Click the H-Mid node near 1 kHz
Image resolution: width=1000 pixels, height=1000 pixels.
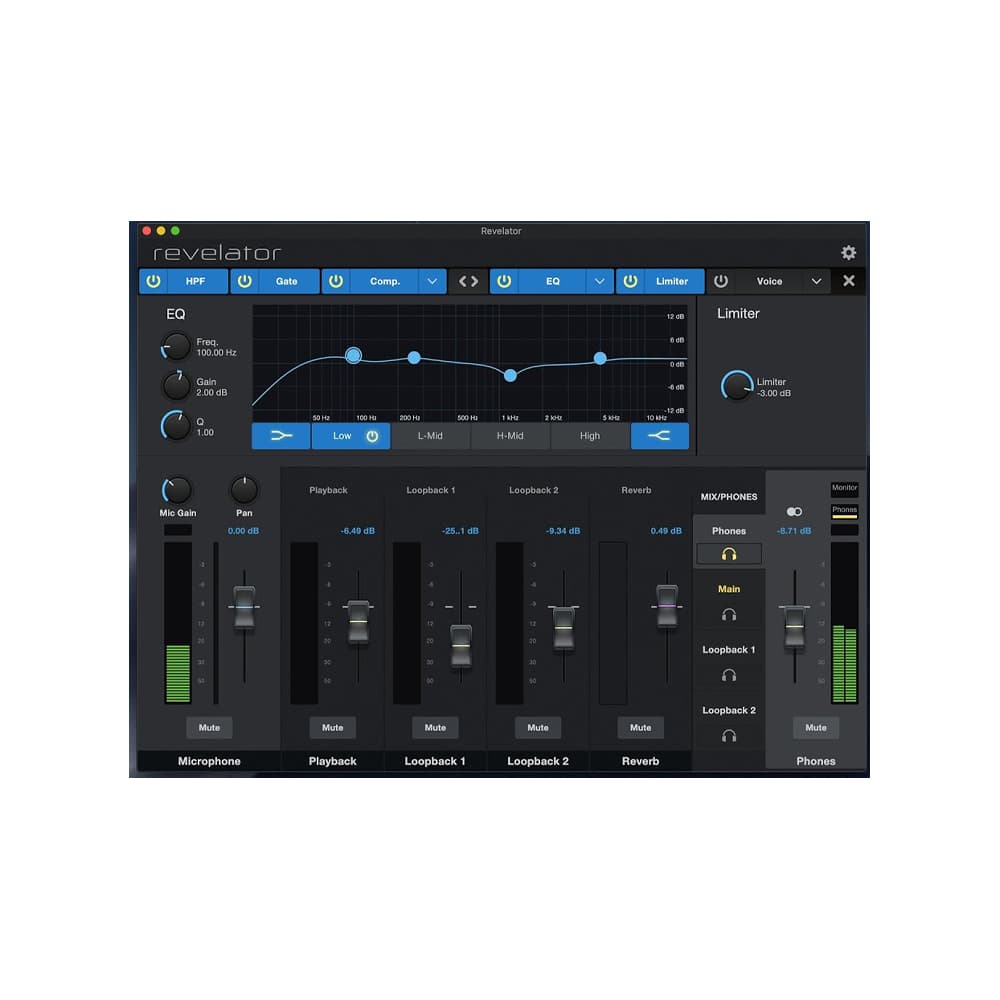pyautogui.click(x=510, y=376)
